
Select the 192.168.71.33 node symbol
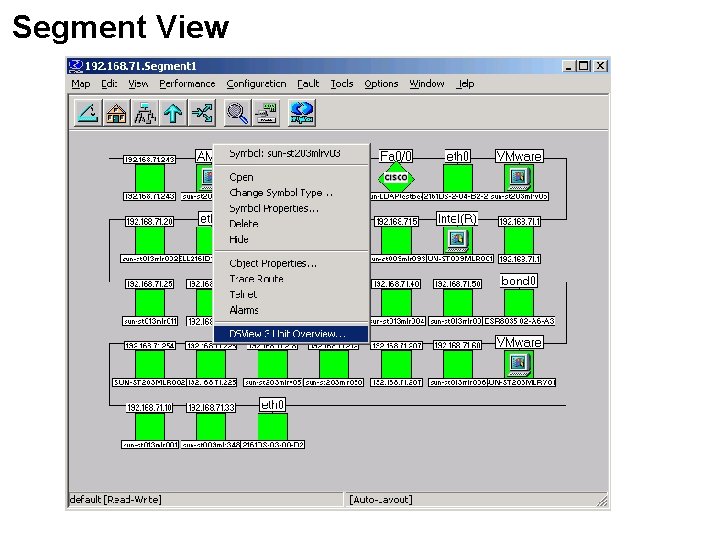tap(211, 427)
